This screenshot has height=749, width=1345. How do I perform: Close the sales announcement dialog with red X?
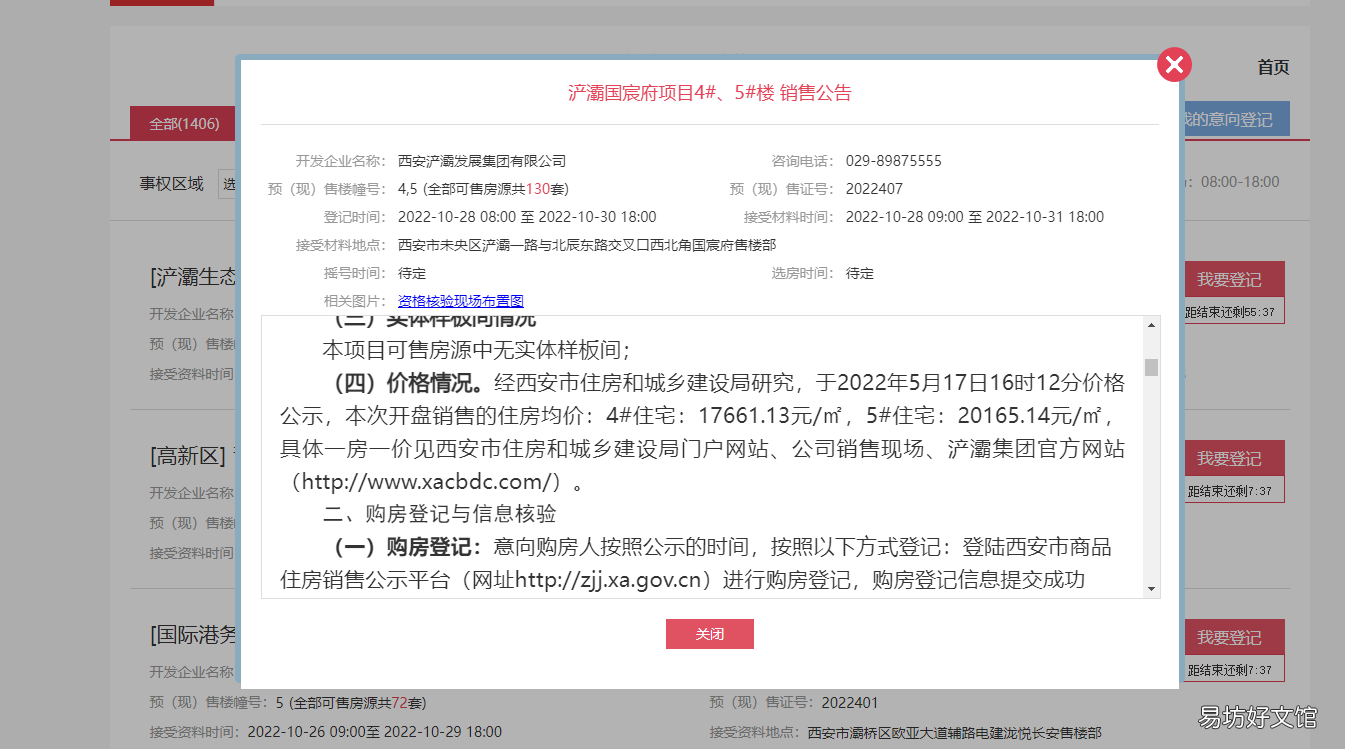(1174, 65)
